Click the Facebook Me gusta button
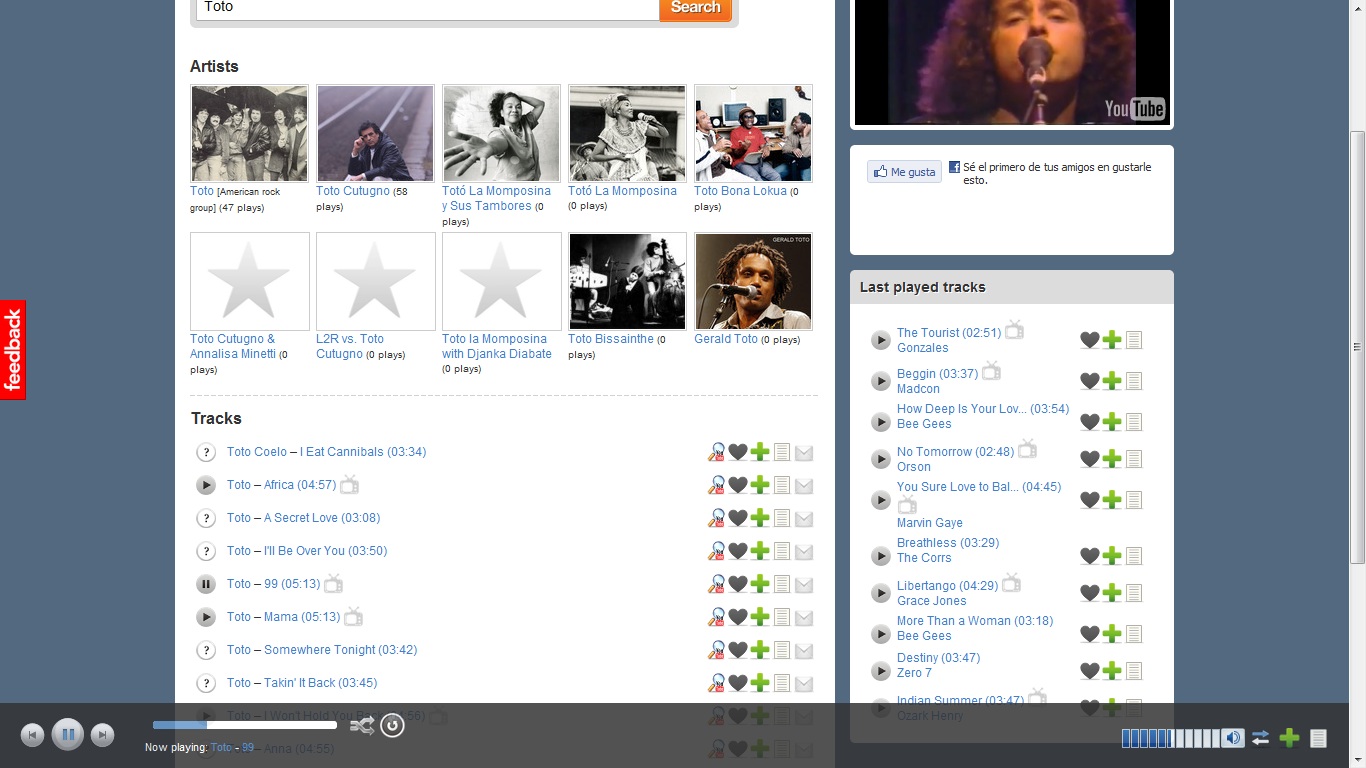The width and height of the screenshot is (1366, 768). (904, 172)
